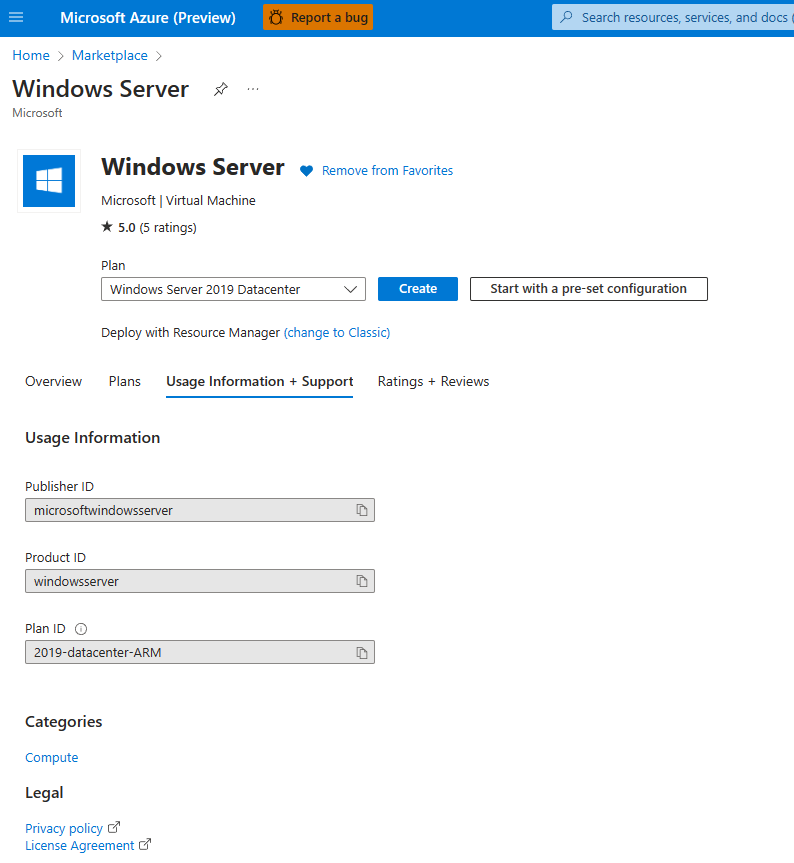Image resolution: width=794 pixels, height=863 pixels.
Task: Pin Windows Server to dashboard
Action: [x=221, y=89]
